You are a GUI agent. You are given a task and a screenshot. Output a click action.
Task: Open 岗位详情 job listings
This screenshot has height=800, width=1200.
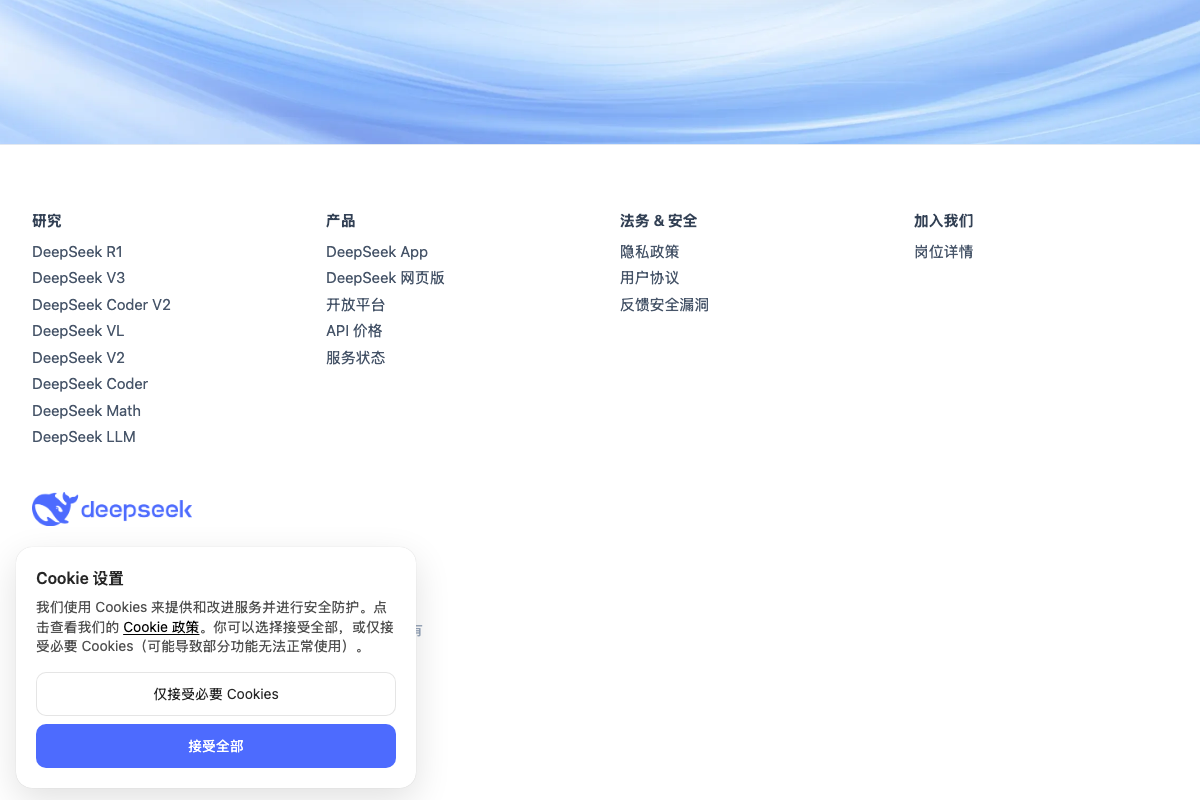(943, 251)
